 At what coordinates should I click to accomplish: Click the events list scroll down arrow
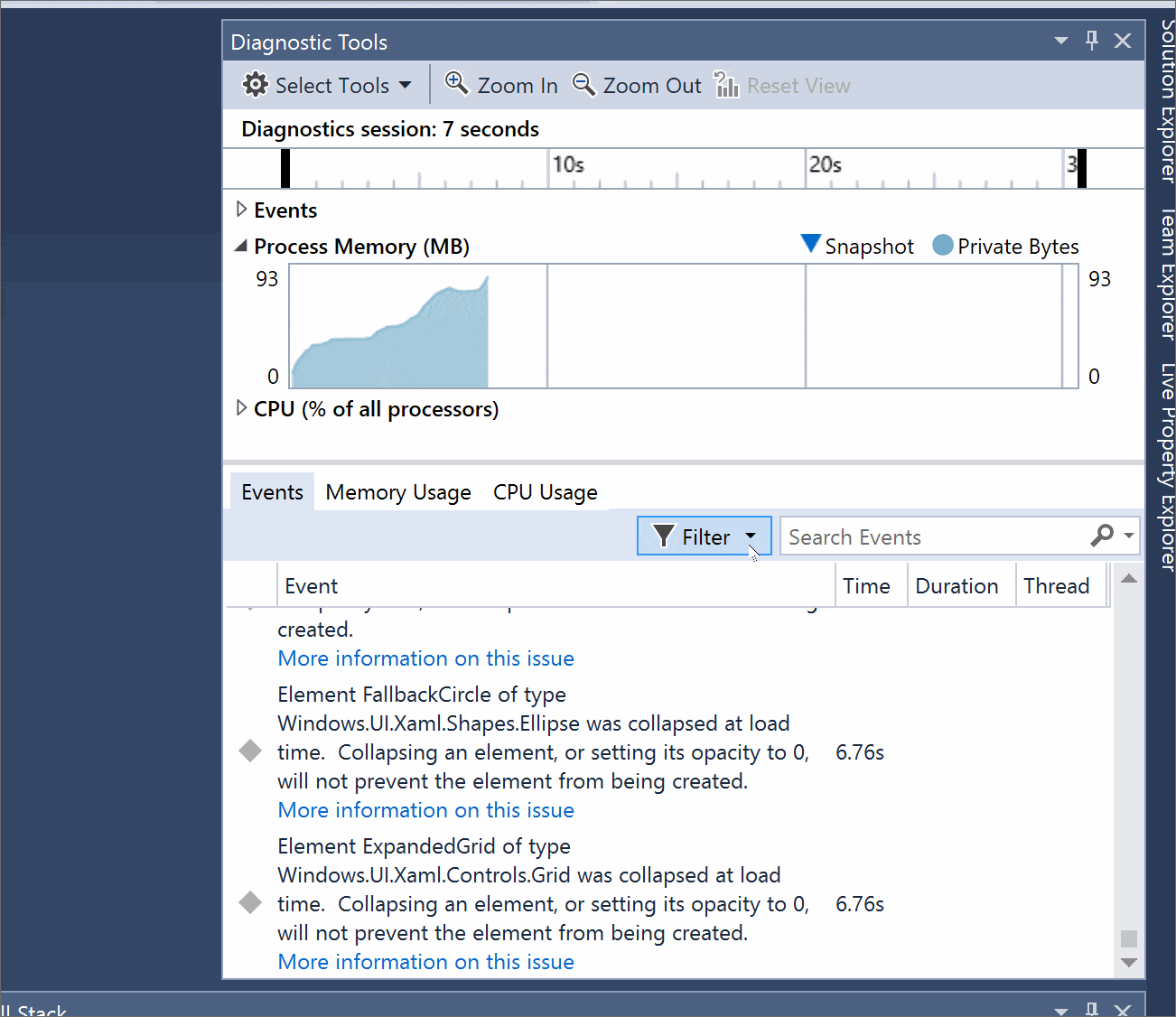[x=1129, y=963]
